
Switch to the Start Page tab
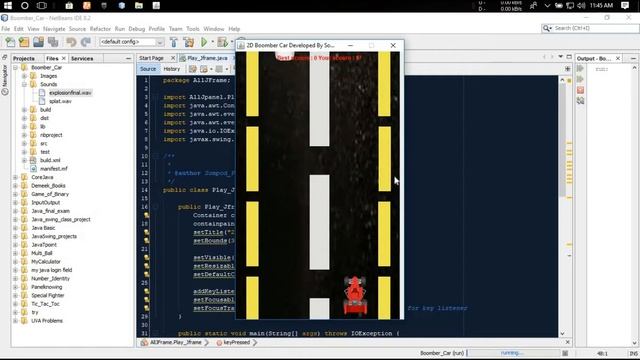(151, 58)
